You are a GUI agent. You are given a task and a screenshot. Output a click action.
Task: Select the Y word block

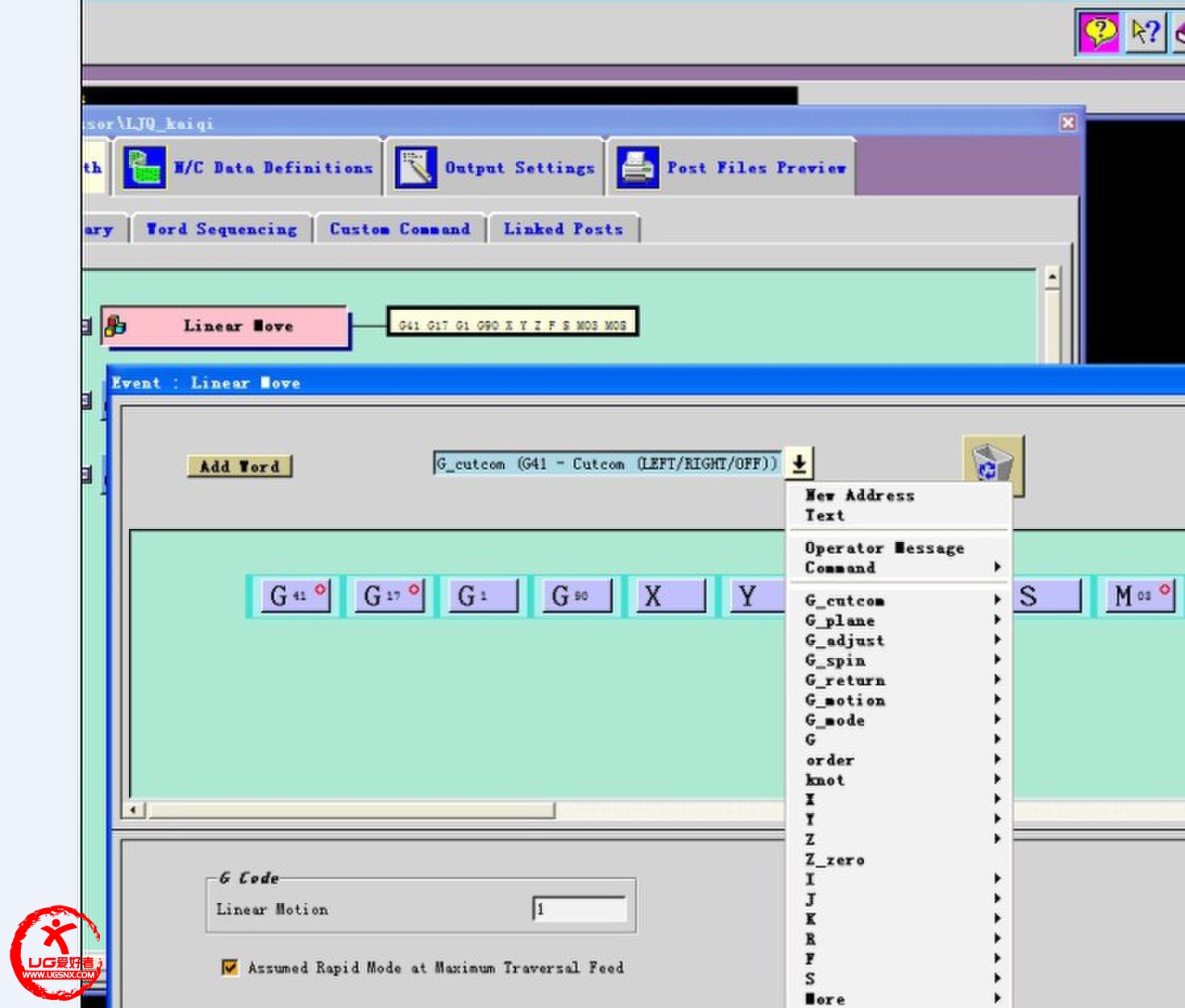(758, 596)
